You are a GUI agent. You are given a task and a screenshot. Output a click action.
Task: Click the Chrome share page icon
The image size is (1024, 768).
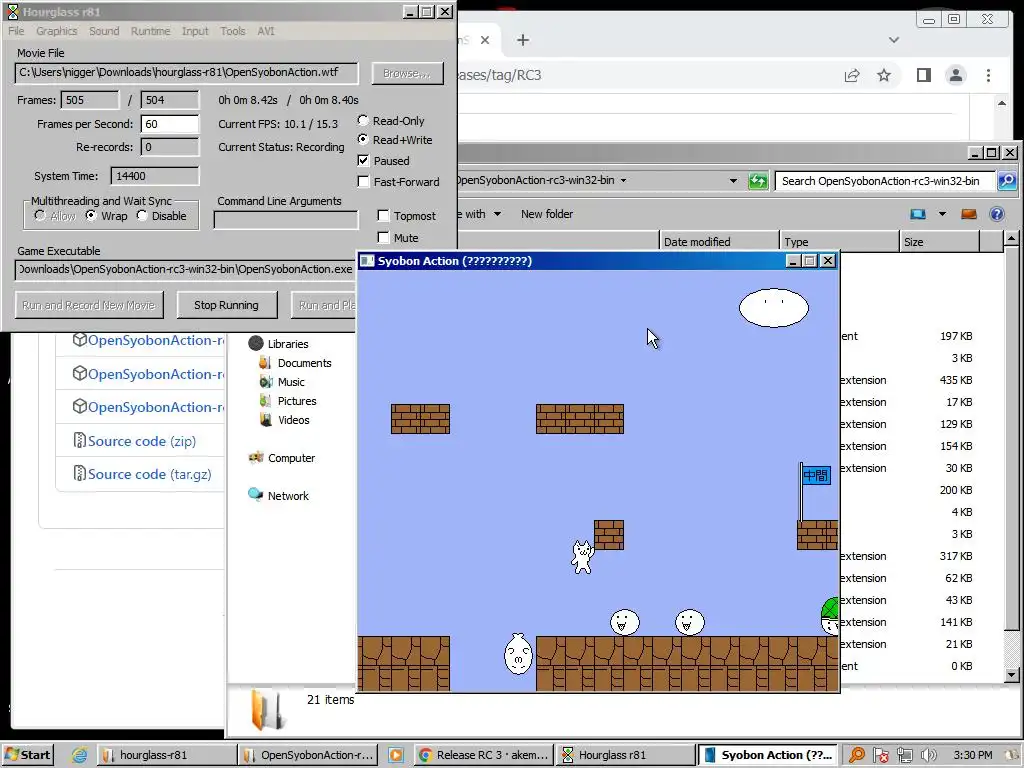point(852,75)
